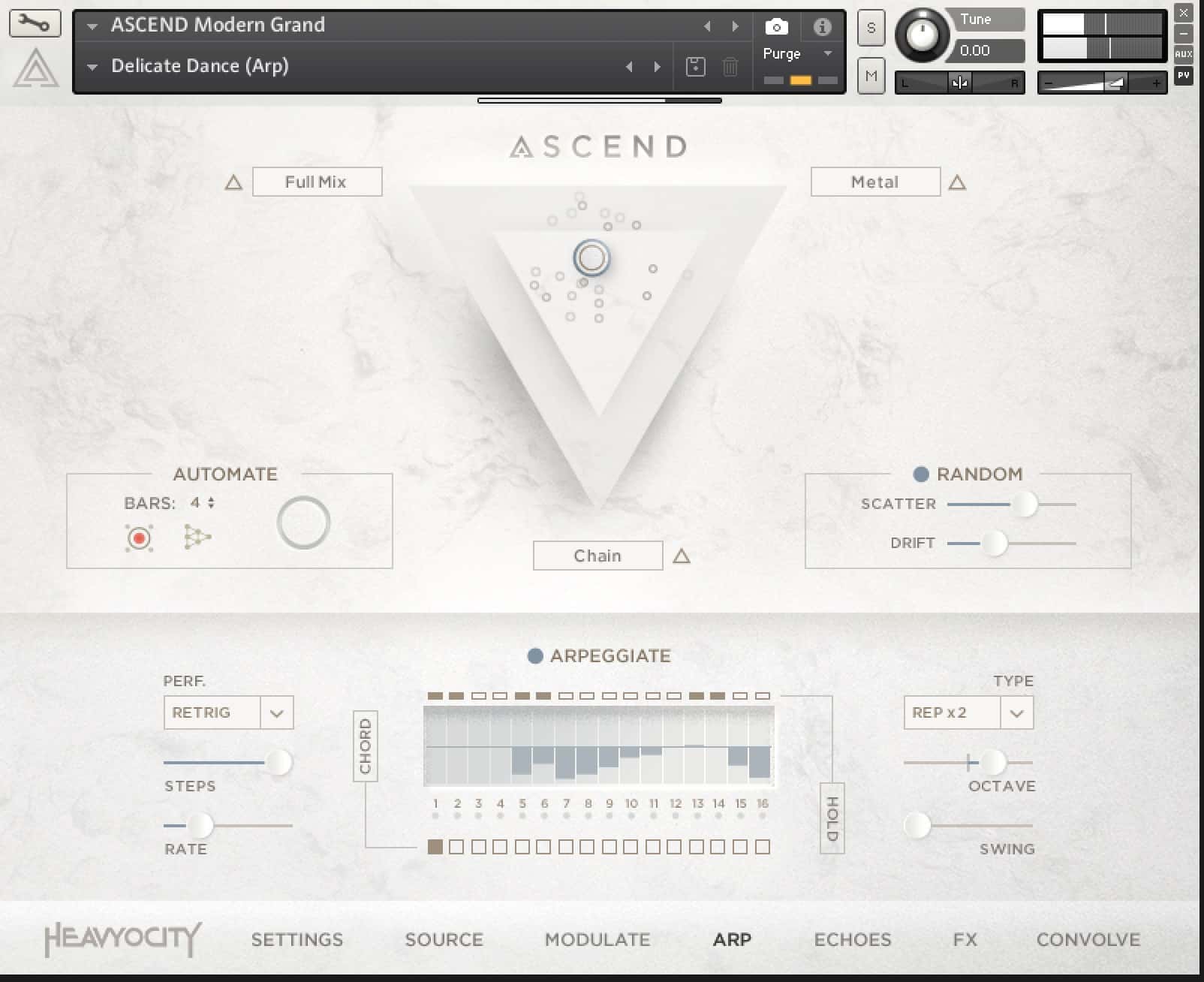Enable chord box under step 2 in bottom row
Screen dimensions: 1204x982
(456, 847)
